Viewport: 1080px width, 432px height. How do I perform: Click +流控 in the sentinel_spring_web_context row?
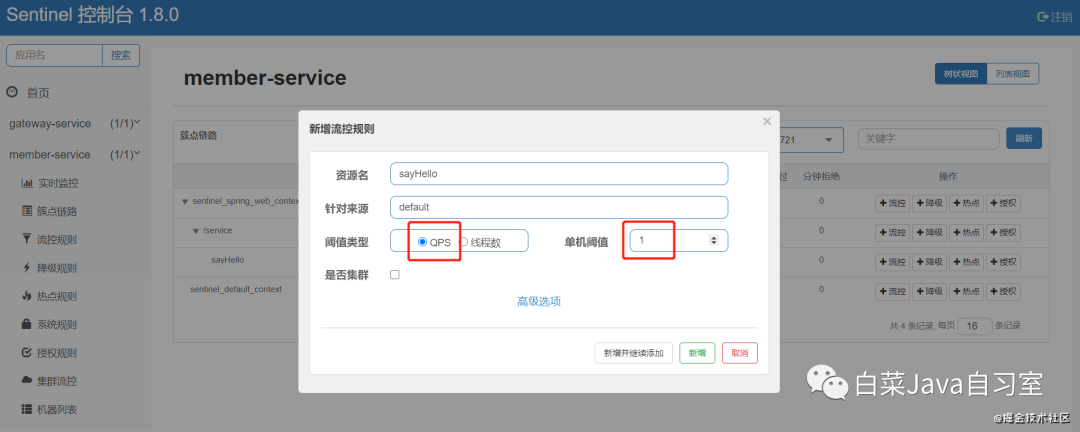[893, 203]
